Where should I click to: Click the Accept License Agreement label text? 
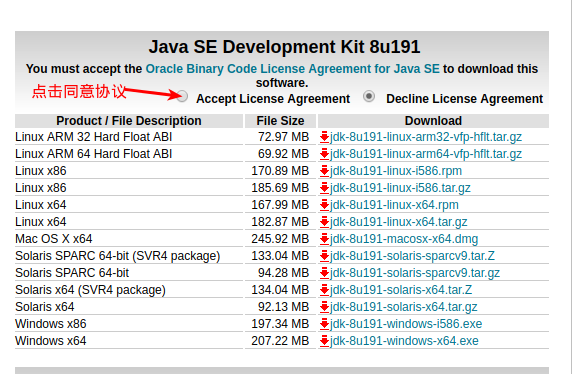pyautogui.click(x=273, y=99)
